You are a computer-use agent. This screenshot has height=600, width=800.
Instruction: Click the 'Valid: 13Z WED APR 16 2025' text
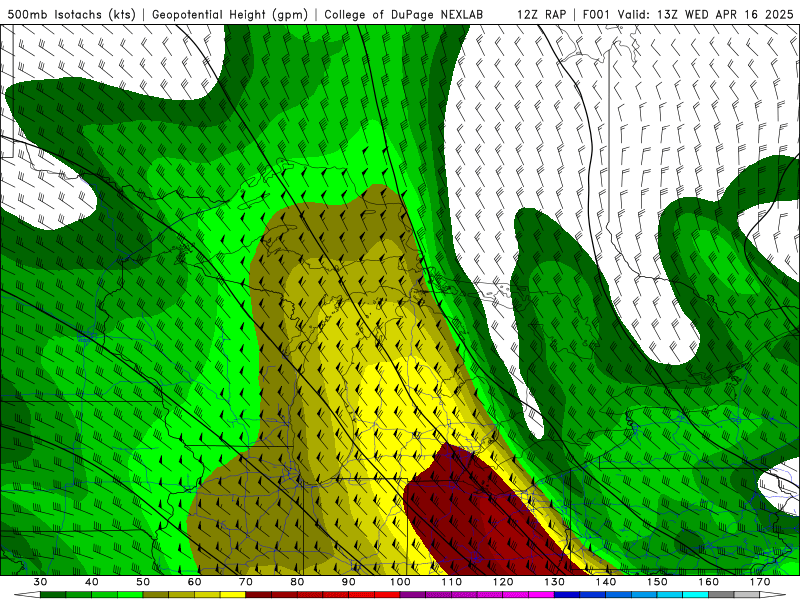point(706,14)
